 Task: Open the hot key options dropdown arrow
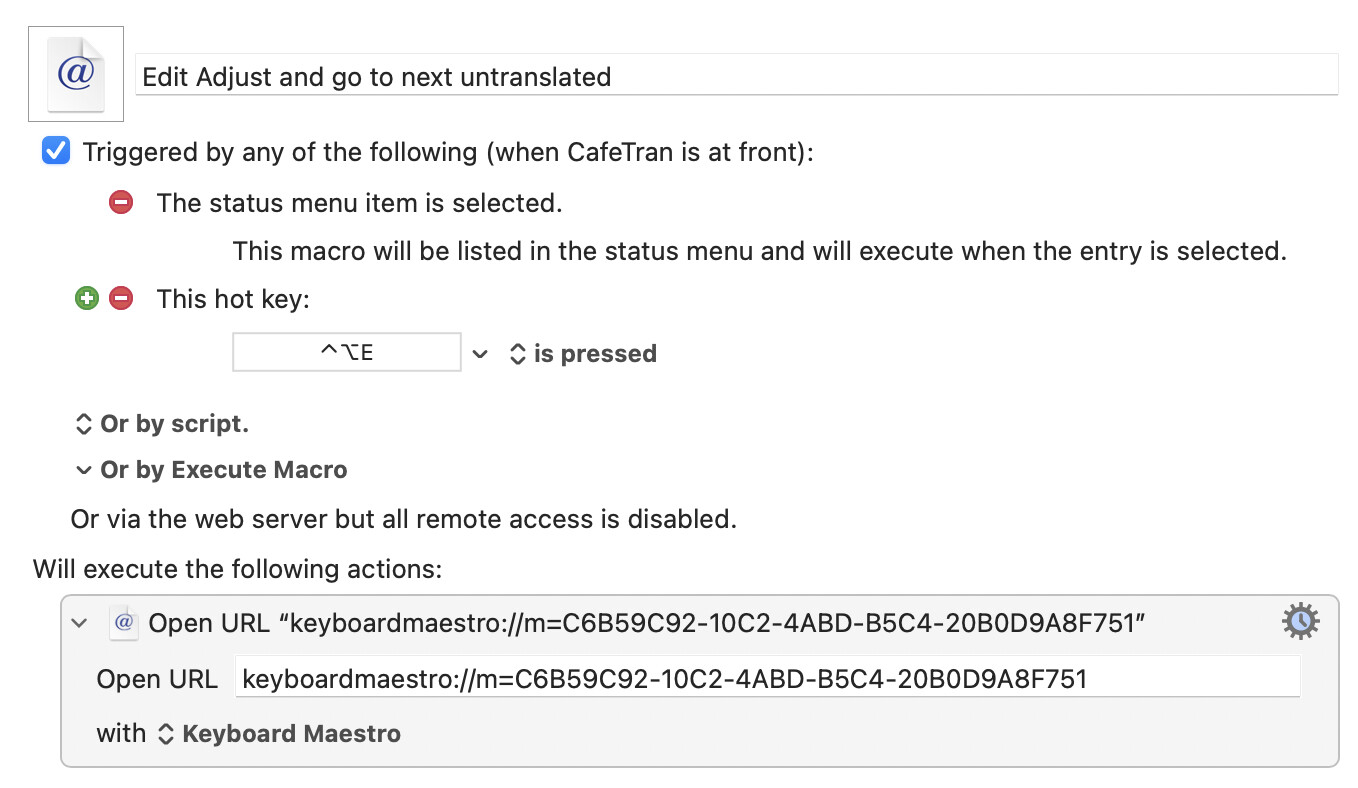coord(481,353)
